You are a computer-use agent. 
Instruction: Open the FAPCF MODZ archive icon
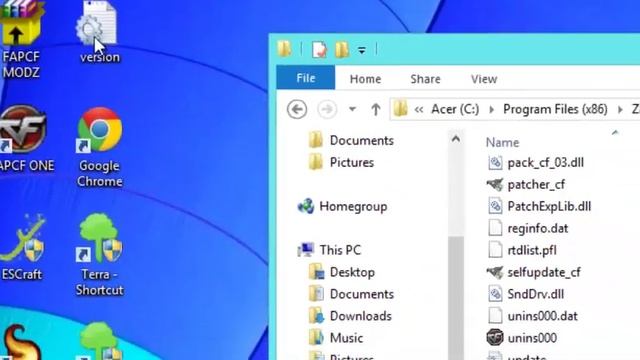click(x=21, y=39)
